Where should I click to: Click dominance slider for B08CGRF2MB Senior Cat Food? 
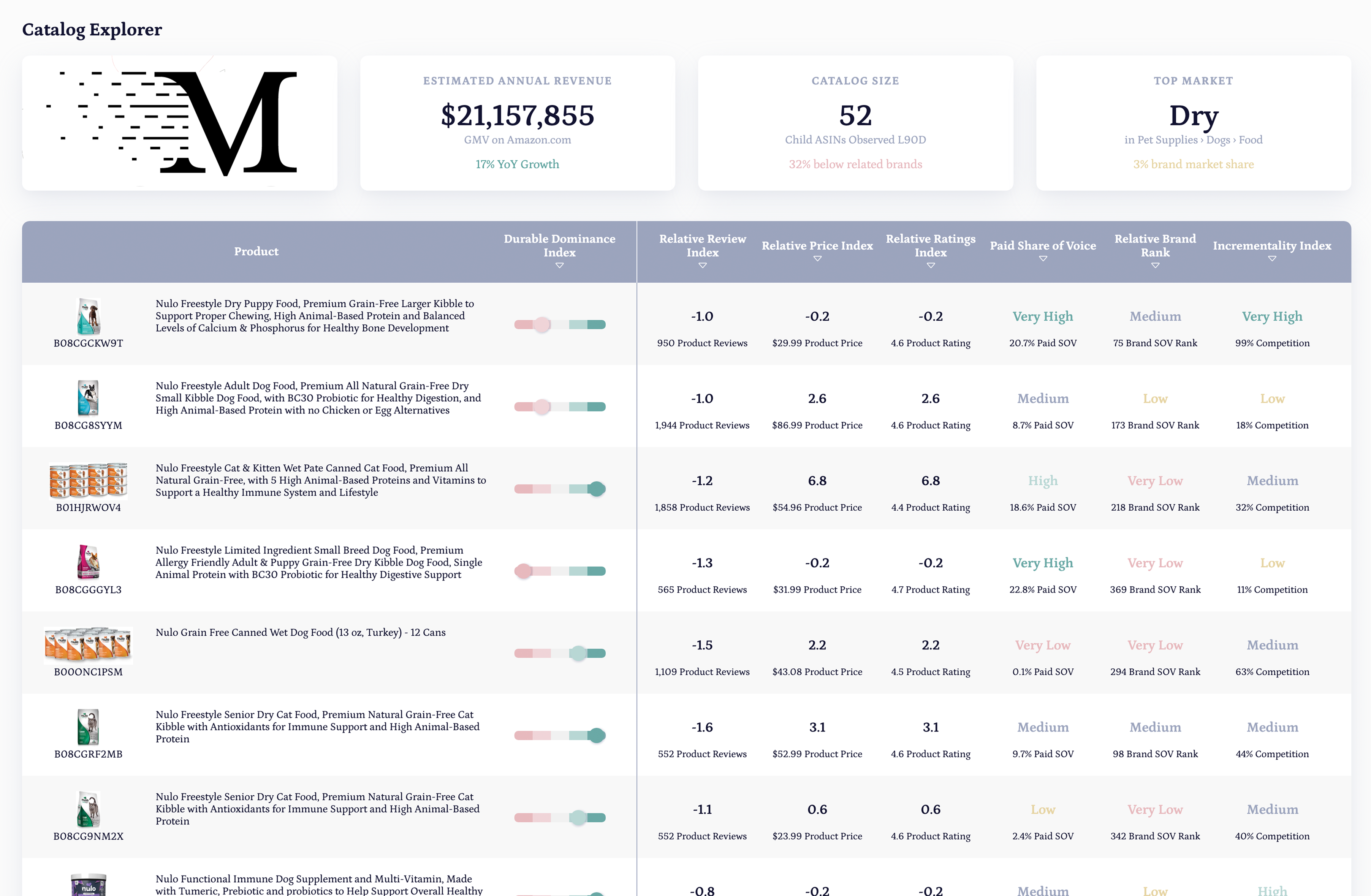[x=559, y=735]
